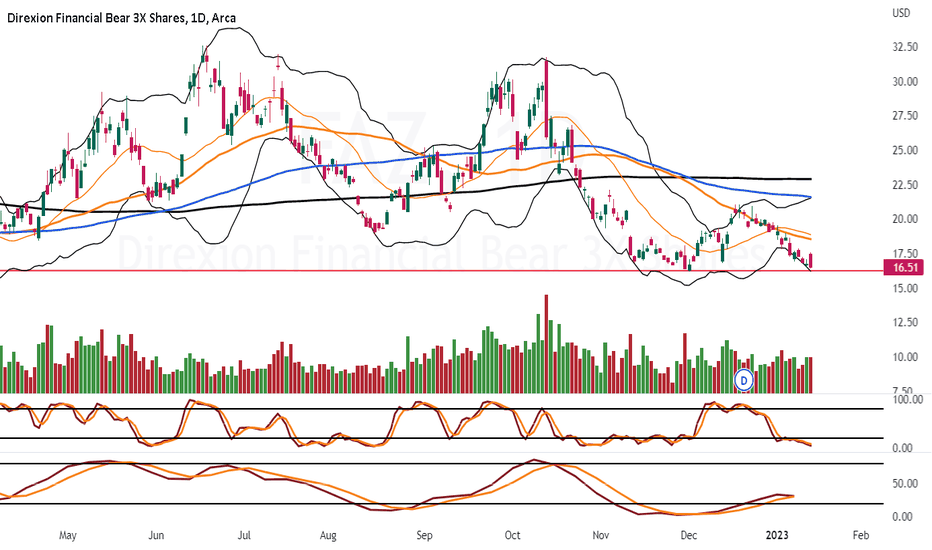
Task: Click the 30.00 price axis label
Action: click(905, 81)
